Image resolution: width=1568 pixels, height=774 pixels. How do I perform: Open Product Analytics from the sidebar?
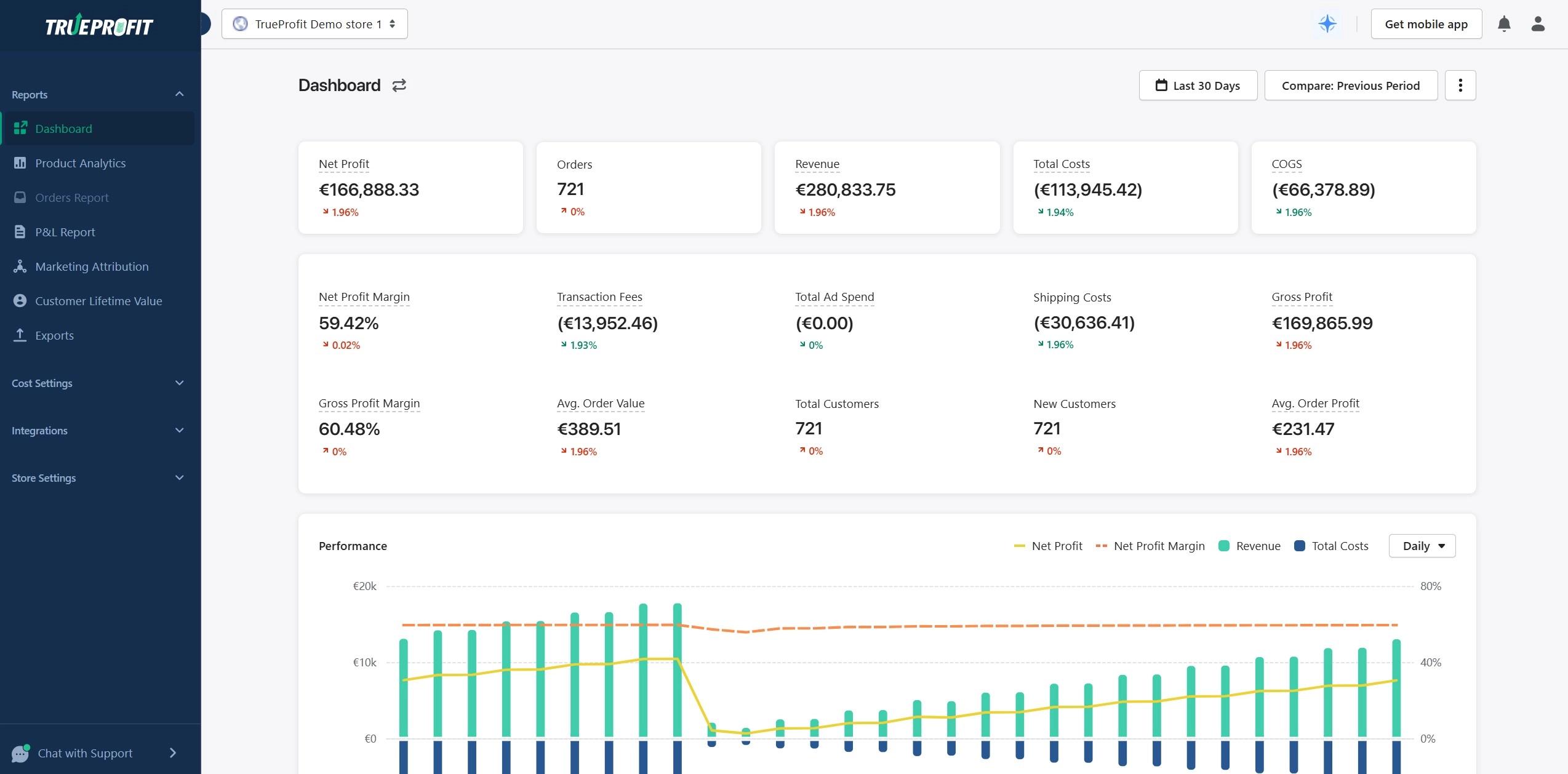tap(80, 163)
